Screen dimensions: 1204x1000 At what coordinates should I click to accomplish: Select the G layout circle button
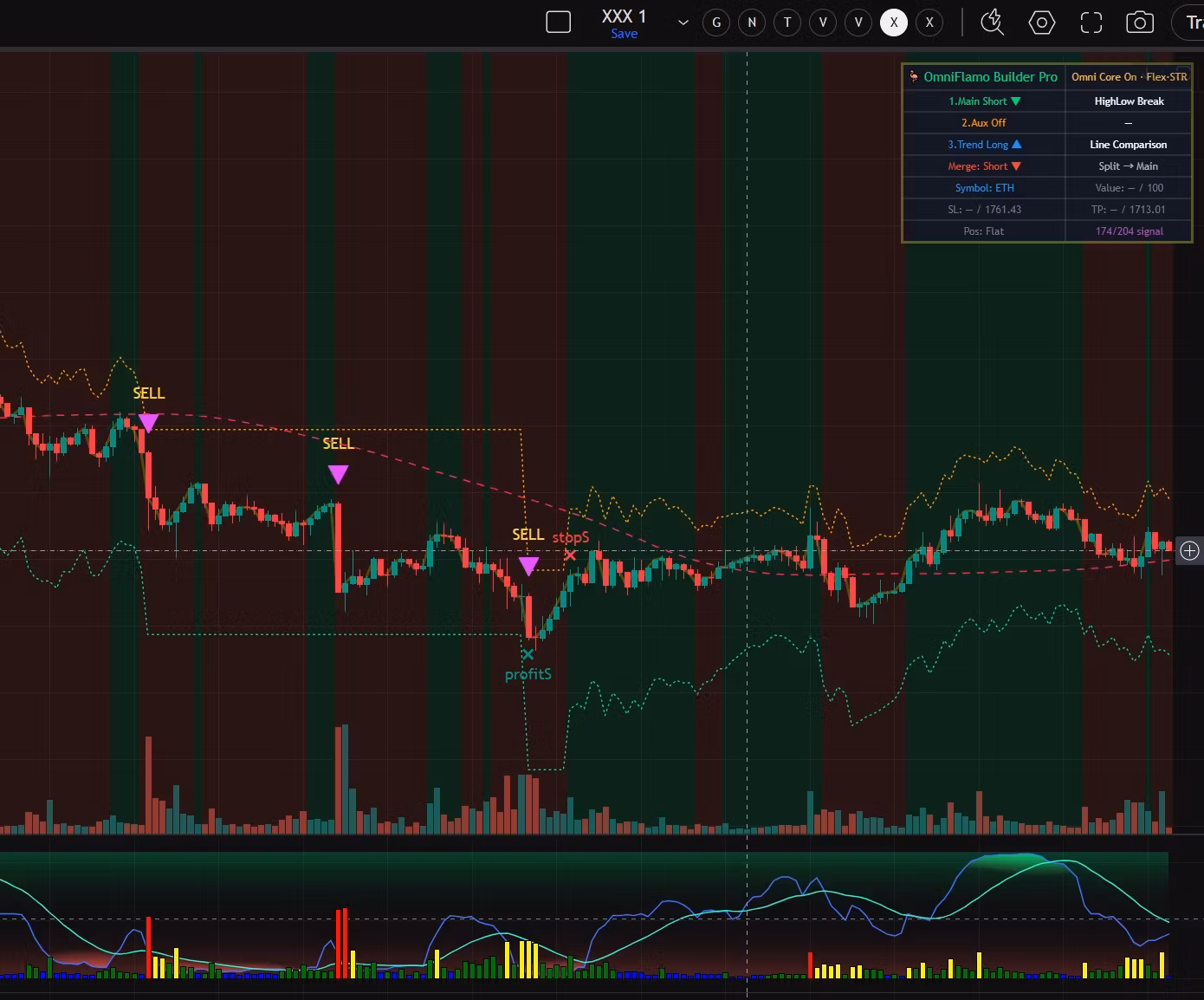[x=716, y=23]
